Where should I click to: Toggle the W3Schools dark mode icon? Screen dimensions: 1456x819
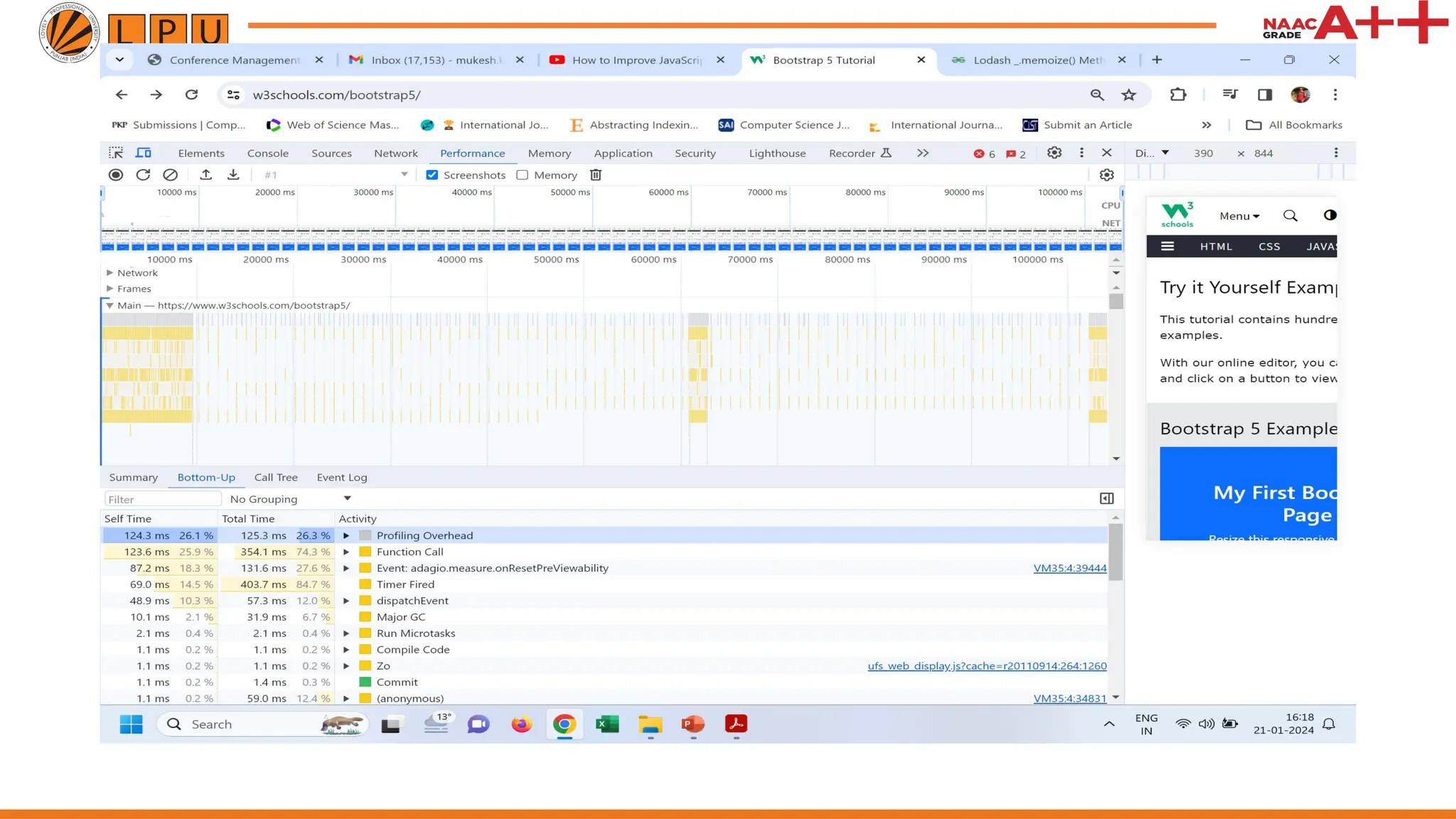(1329, 215)
